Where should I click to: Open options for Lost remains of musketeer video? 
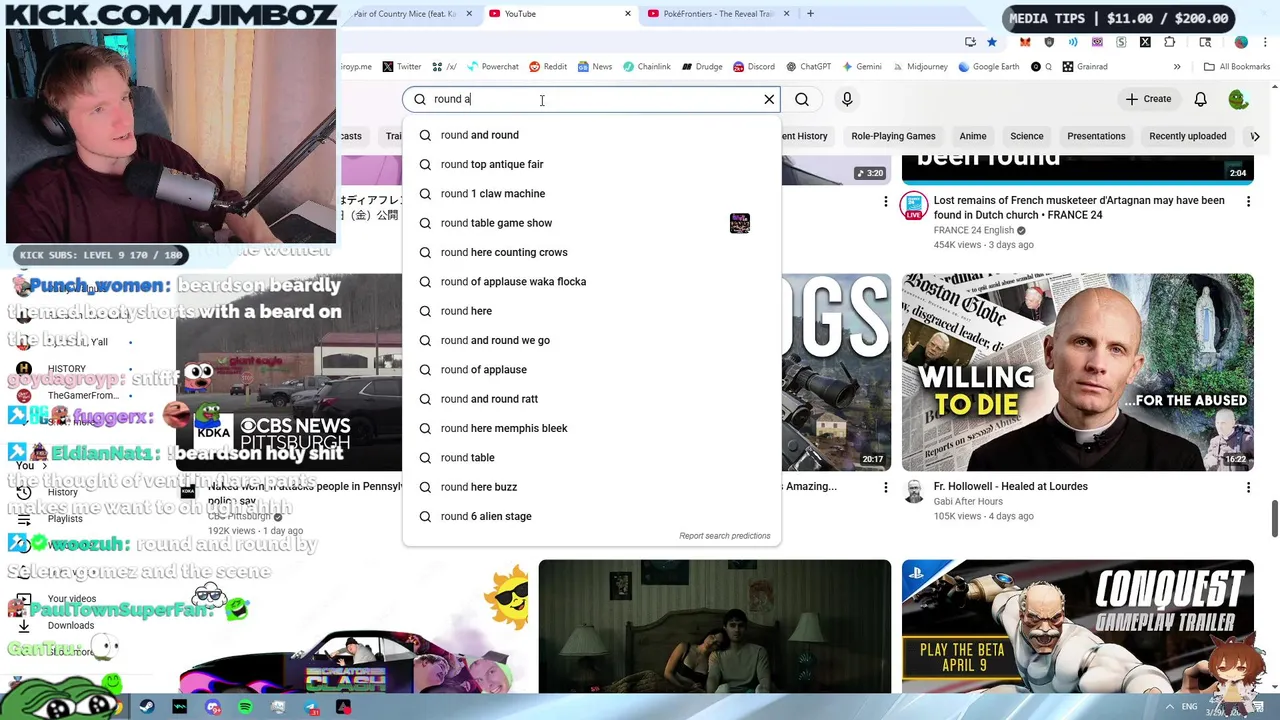1248,201
